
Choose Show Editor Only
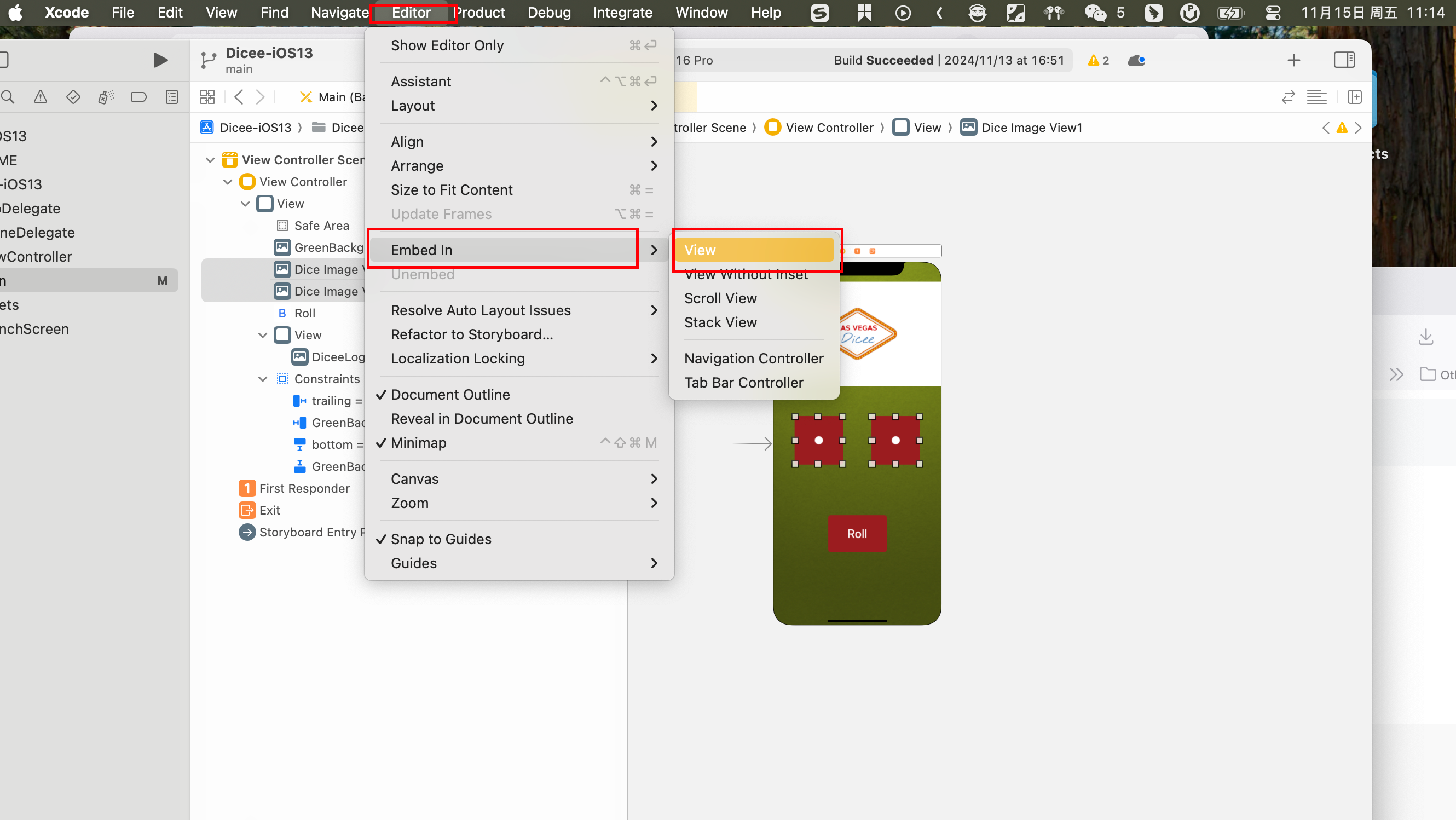coord(519,45)
